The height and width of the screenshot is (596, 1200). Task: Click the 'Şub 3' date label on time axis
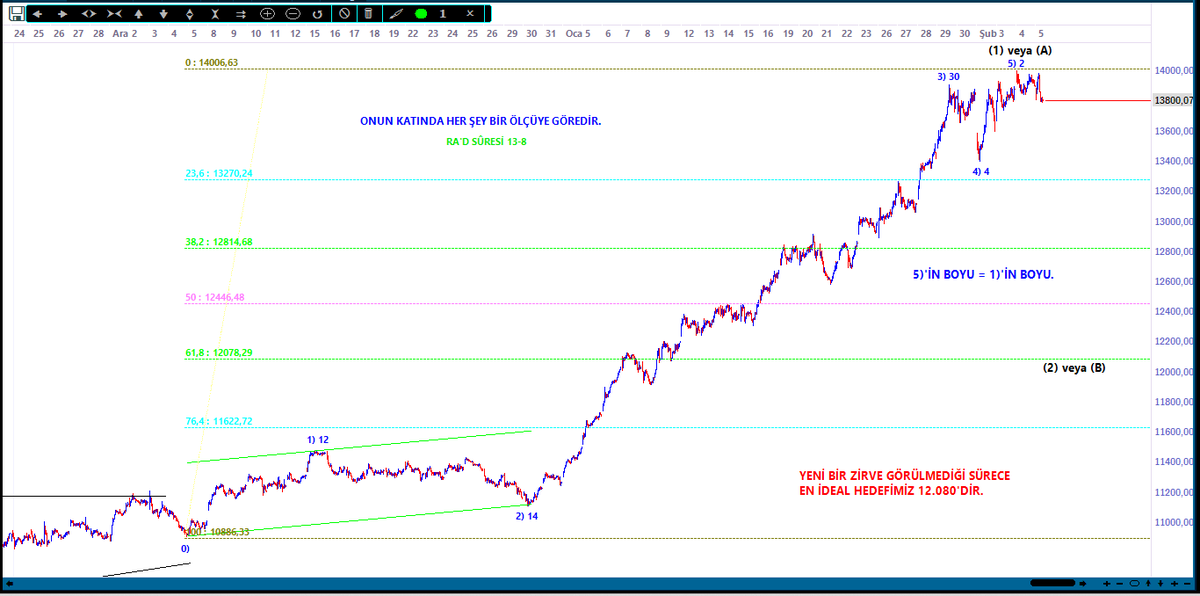pyautogui.click(x=993, y=33)
